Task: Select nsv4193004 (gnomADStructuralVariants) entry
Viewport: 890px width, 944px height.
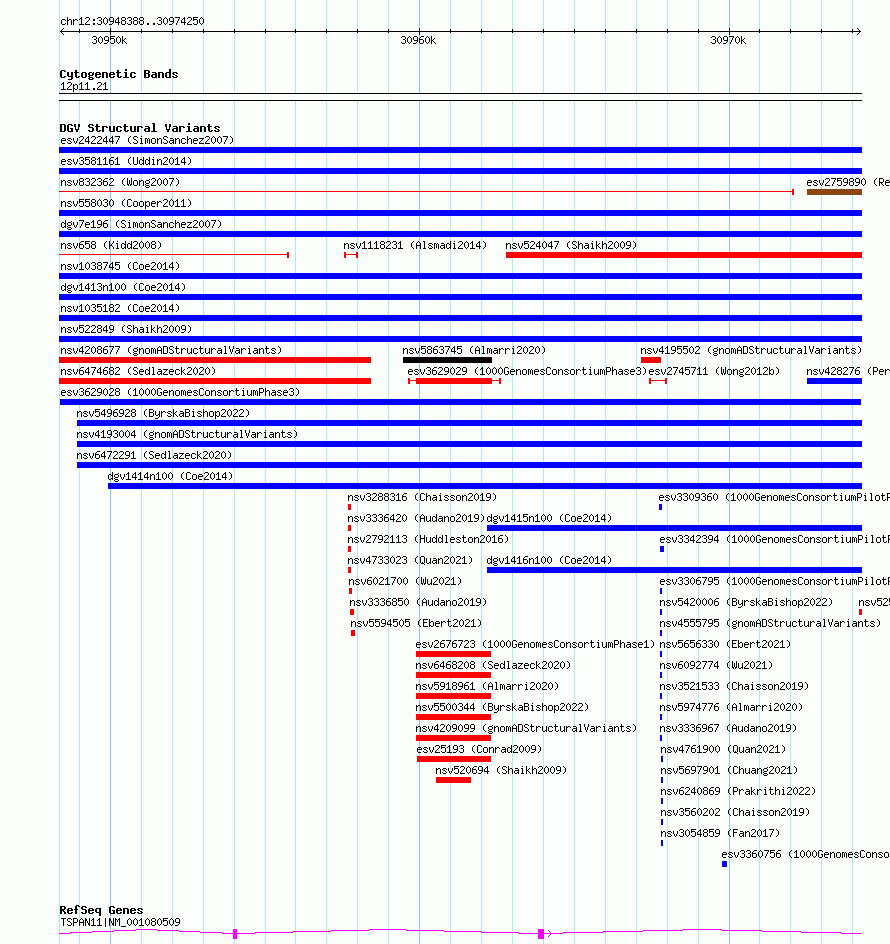Action: [187, 435]
